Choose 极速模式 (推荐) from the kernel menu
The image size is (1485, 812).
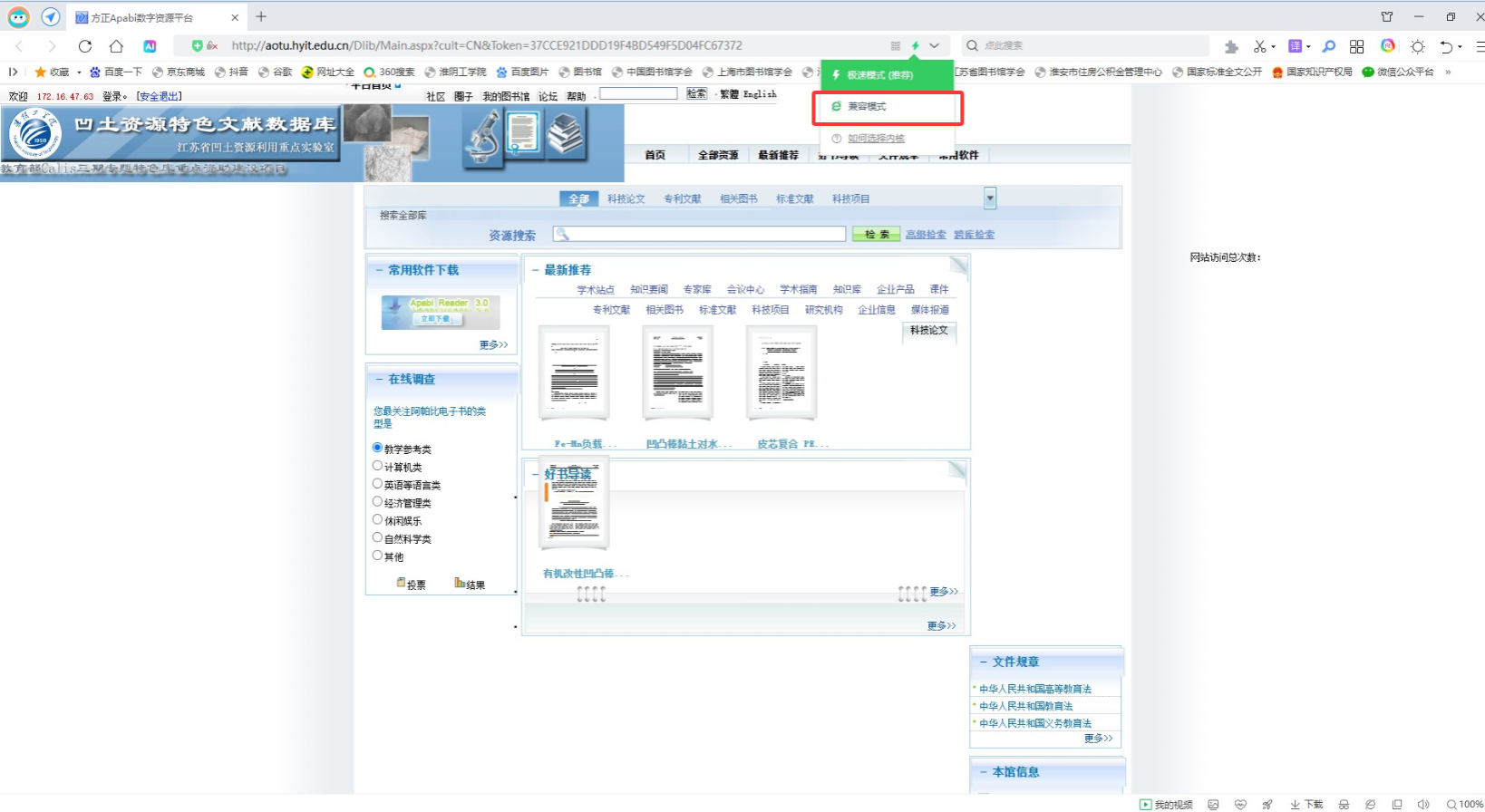(887, 75)
